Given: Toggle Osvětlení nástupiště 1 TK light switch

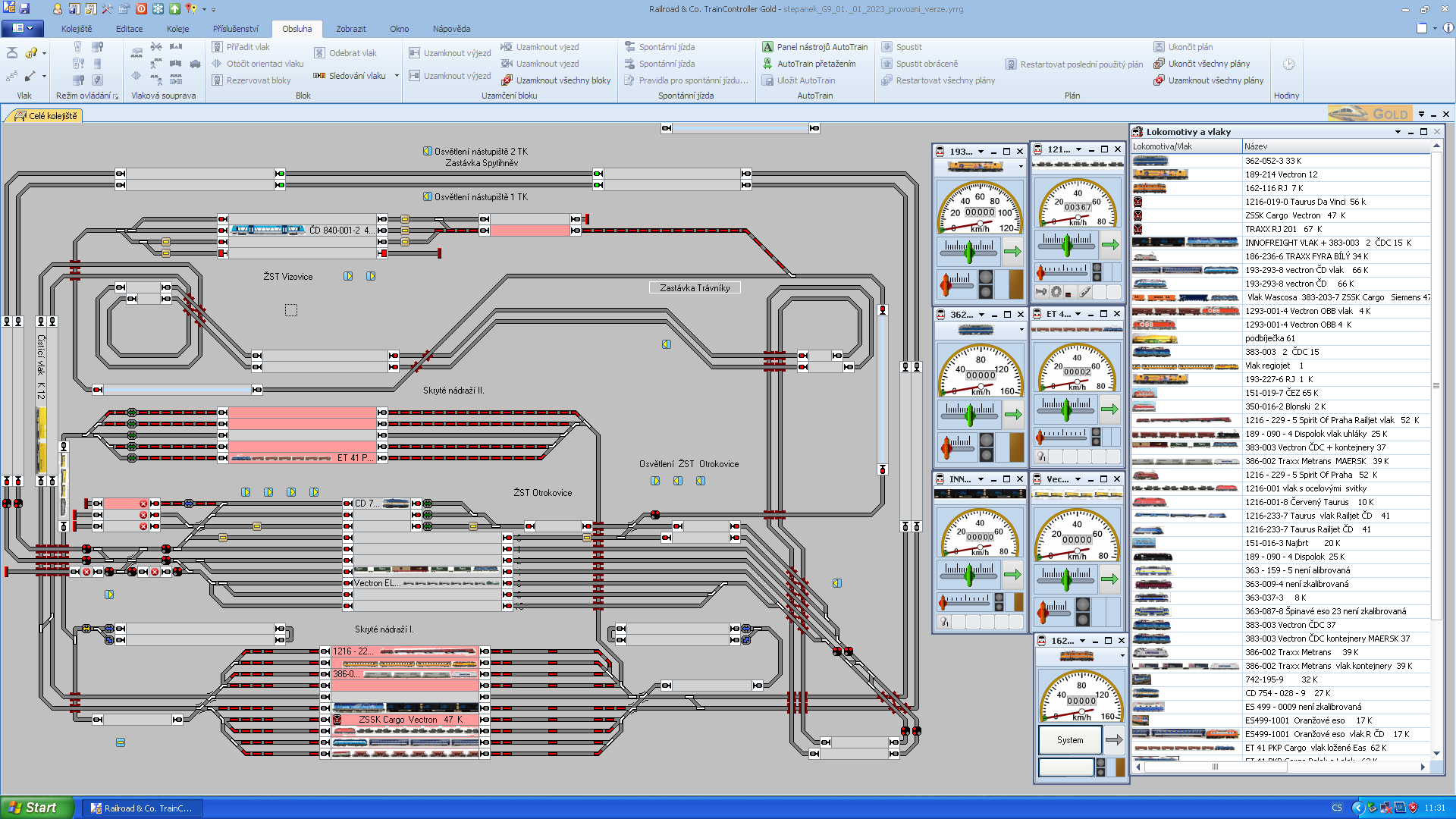Looking at the screenshot, I should [x=428, y=196].
